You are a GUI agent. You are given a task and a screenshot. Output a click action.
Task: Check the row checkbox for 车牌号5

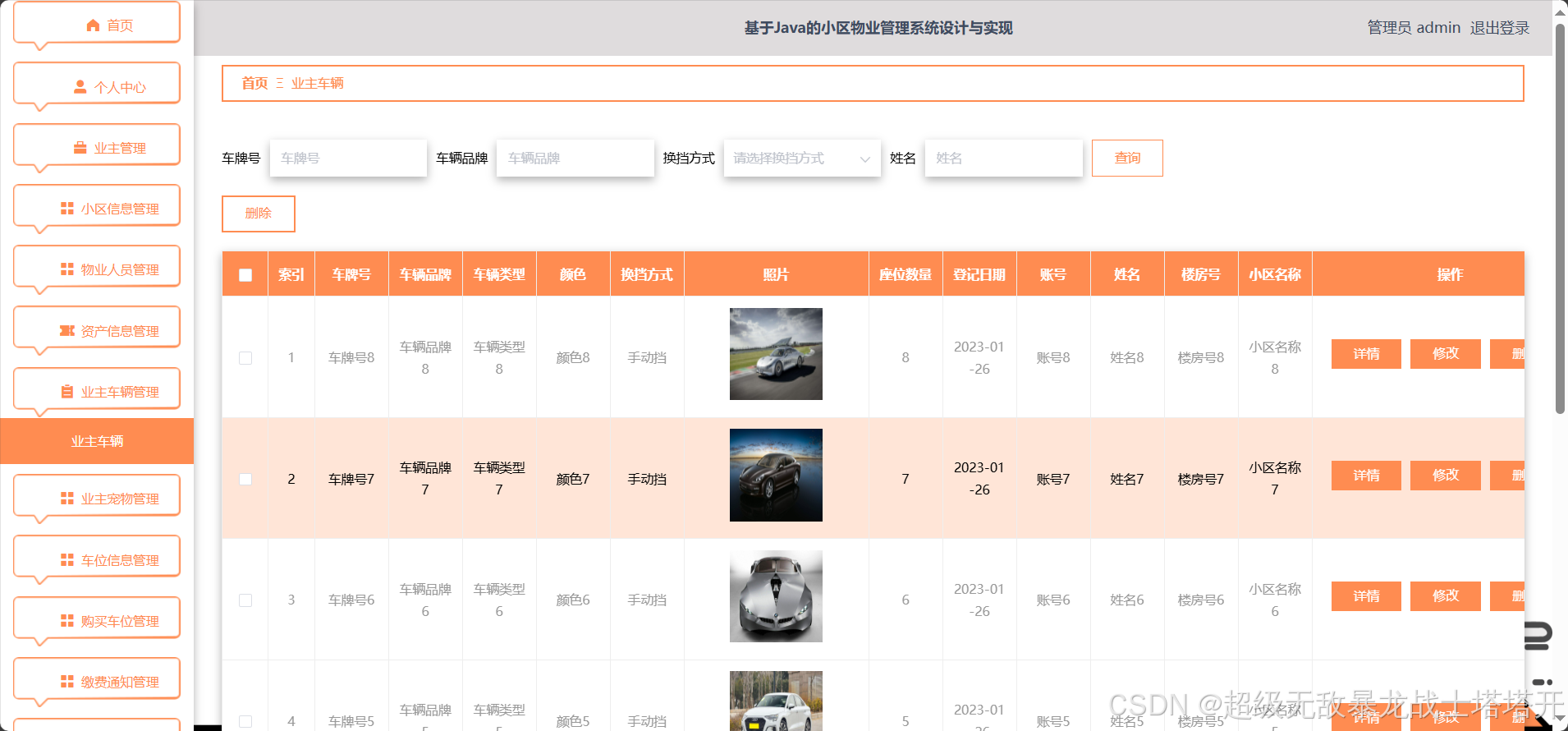point(245,721)
